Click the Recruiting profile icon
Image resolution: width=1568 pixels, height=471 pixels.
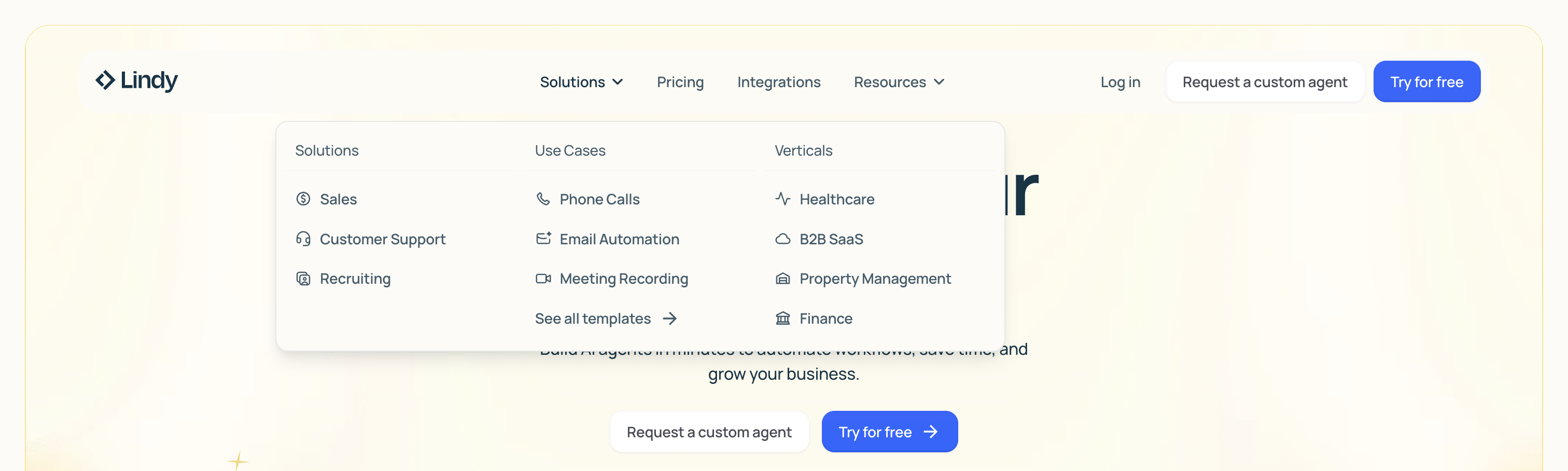pos(303,279)
